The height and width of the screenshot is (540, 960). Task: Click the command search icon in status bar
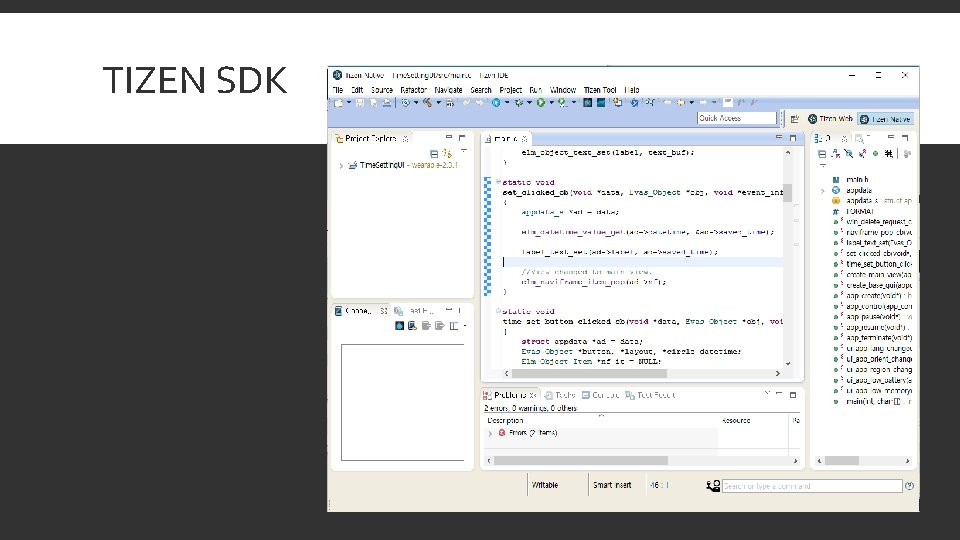point(713,486)
